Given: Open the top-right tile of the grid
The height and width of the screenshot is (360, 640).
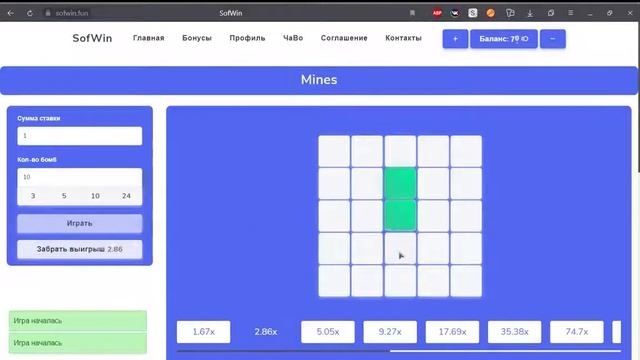Looking at the screenshot, I should coord(466,151).
